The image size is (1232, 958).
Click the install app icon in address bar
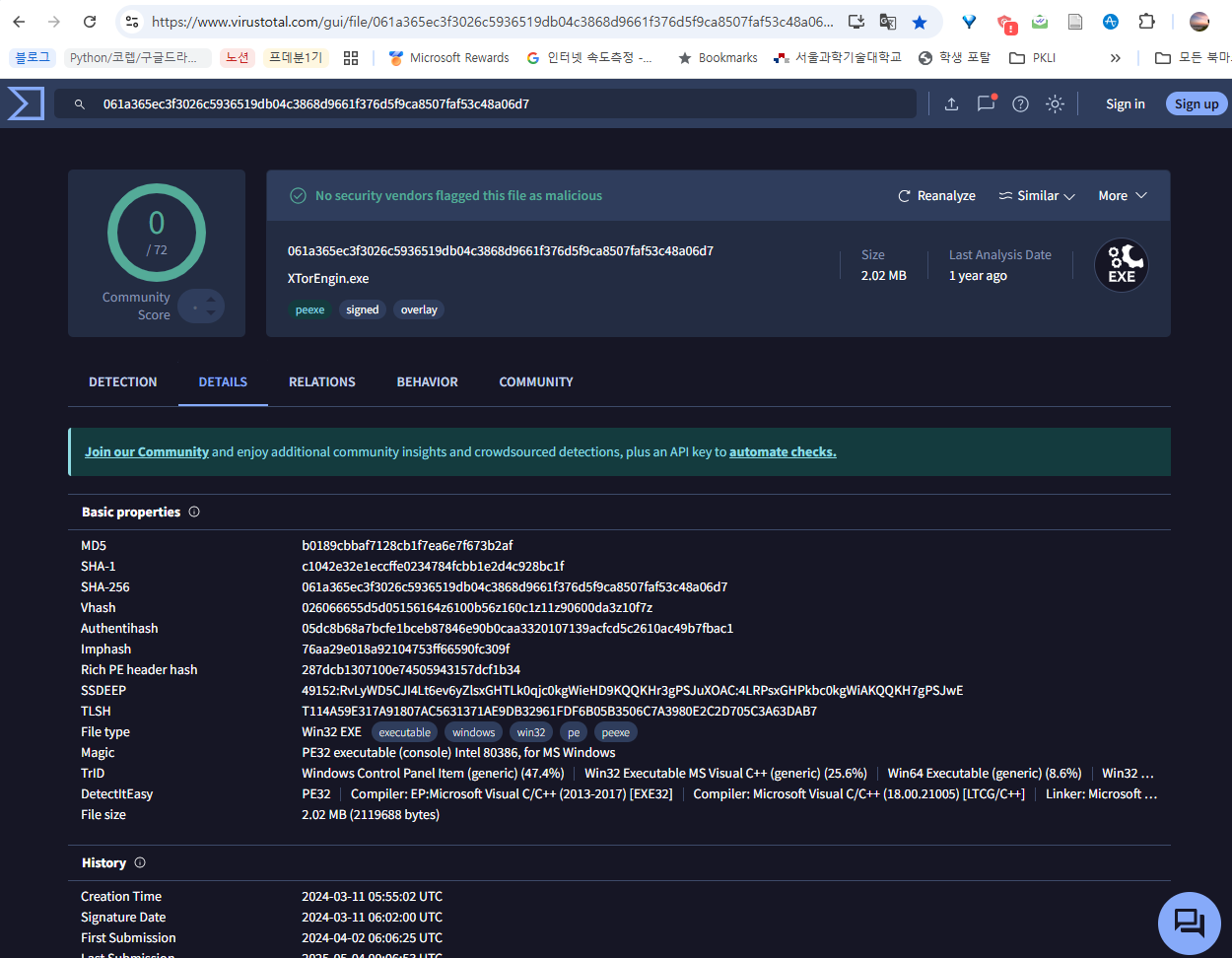point(856,21)
